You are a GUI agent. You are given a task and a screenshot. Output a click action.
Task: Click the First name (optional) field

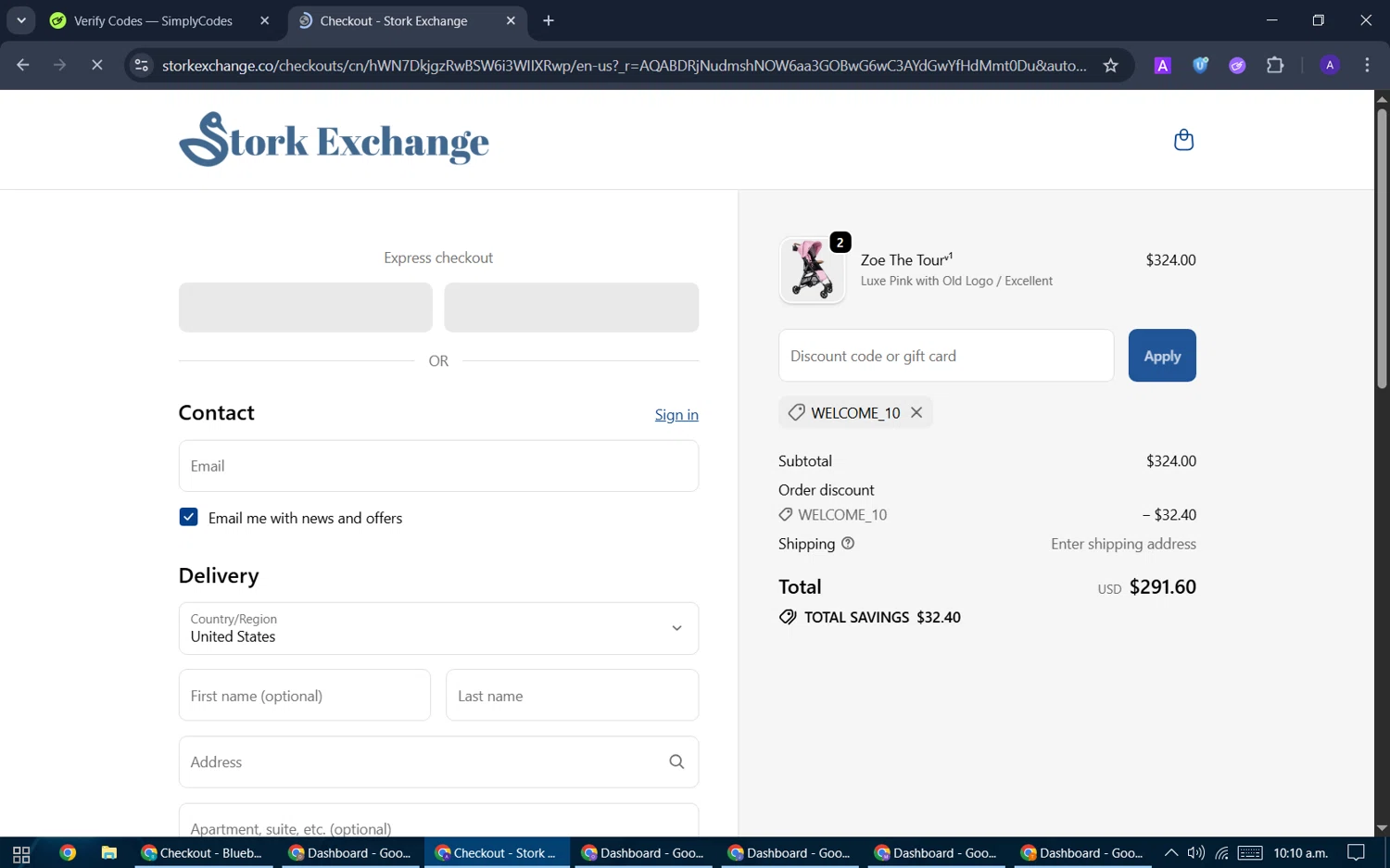click(305, 695)
